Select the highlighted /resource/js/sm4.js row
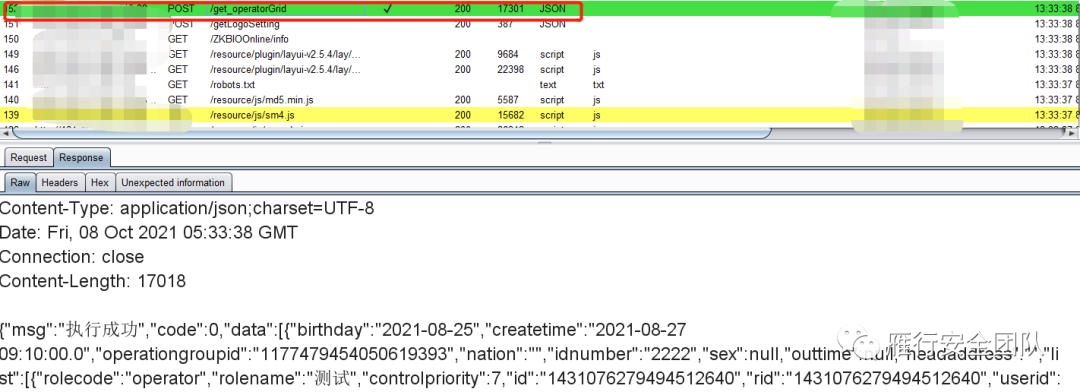The width and height of the screenshot is (1080, 392). click(540, 115)
